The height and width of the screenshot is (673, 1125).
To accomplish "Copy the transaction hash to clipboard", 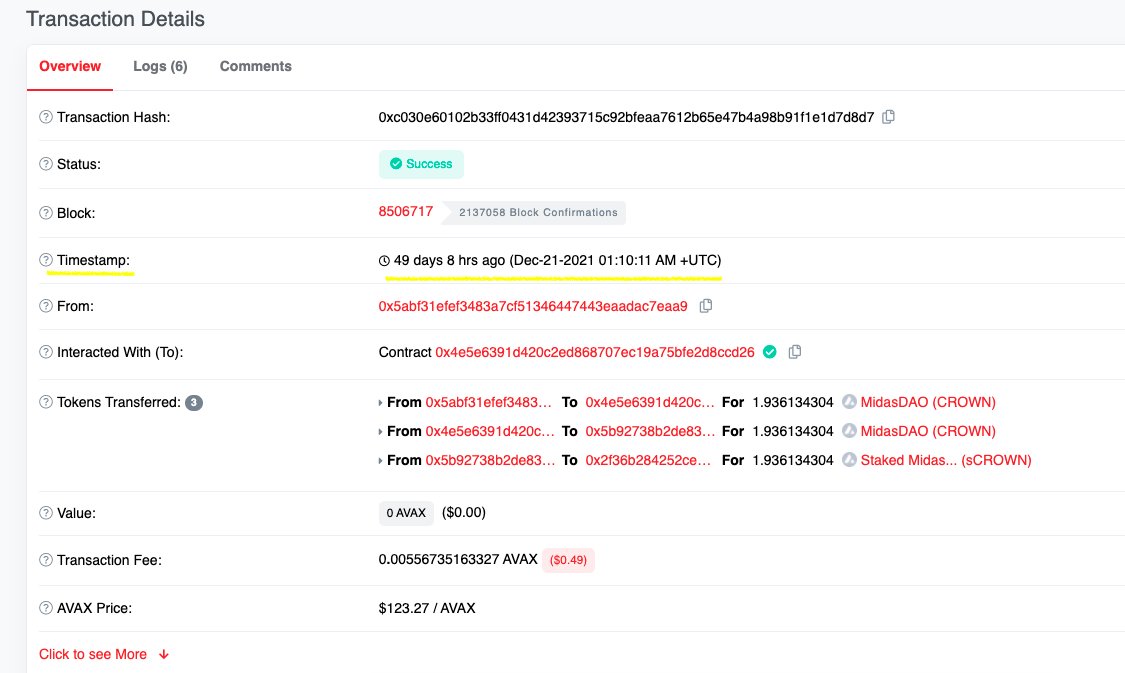I will tap(888, 117).
